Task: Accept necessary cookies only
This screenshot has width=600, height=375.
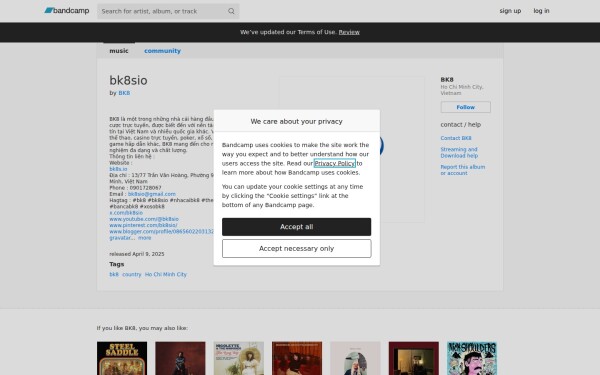Action: 296,249
